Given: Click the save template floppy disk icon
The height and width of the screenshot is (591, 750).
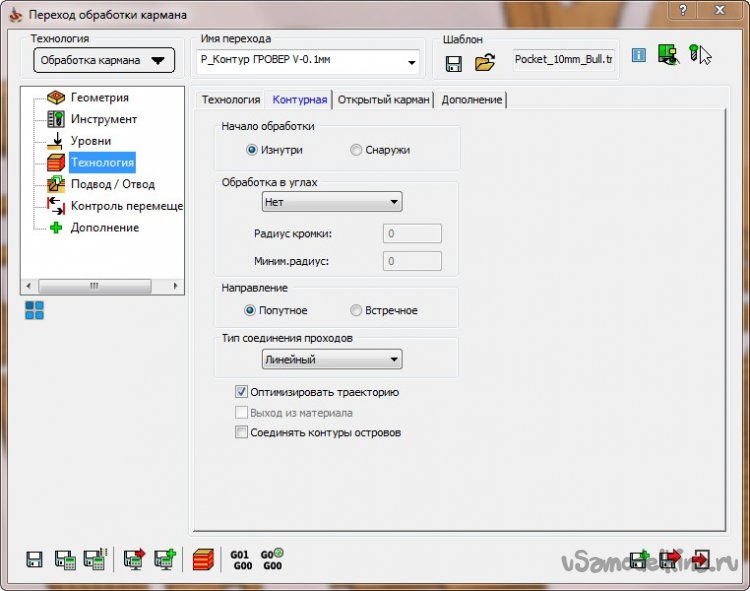Looking at the screenshot, I should (x=454, y=64).
